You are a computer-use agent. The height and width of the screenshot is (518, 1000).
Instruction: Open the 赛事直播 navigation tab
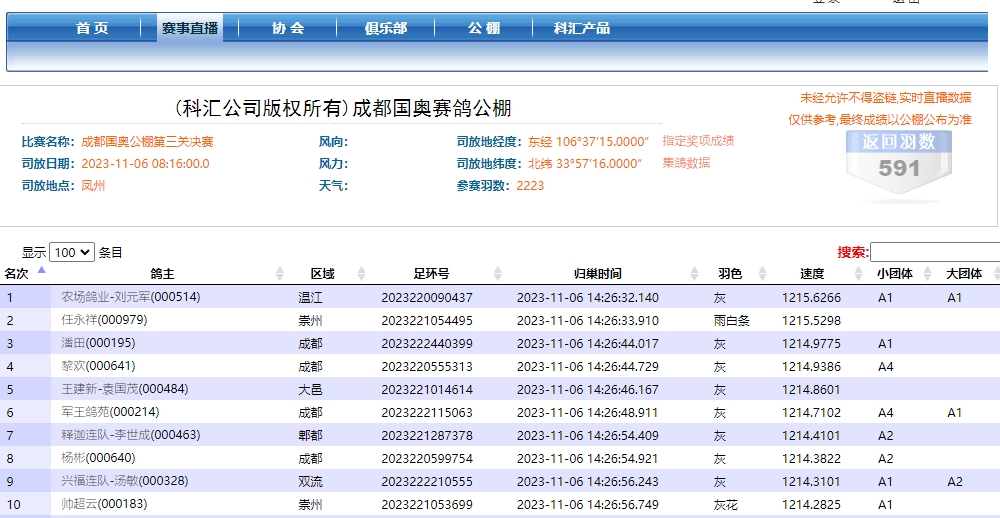[190, 28]
